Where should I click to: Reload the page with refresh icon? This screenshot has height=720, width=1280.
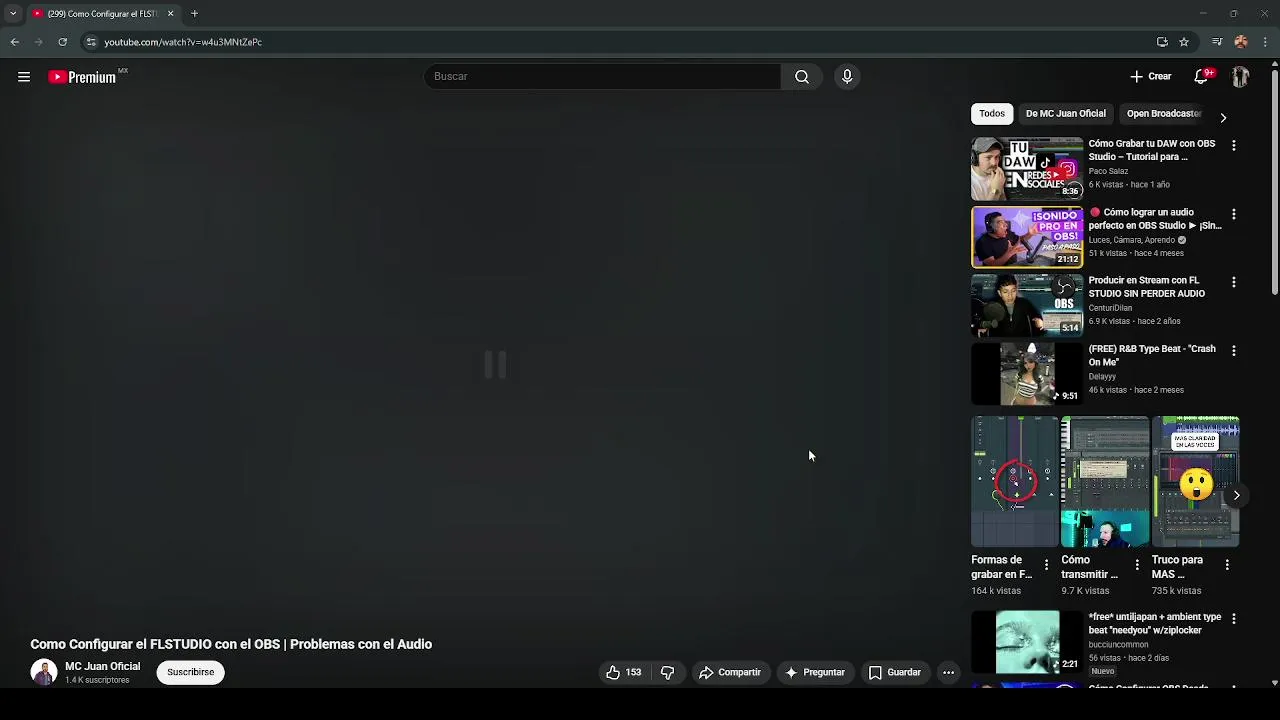click(x=62, y=42)
